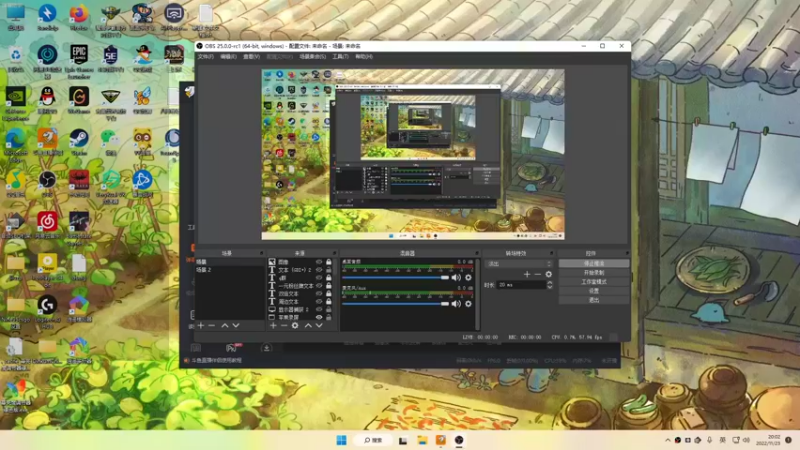Select Microsoft Edge desktop icon
Image resolution: width=800 pixels, height=450 pixels.
[15, 145]
